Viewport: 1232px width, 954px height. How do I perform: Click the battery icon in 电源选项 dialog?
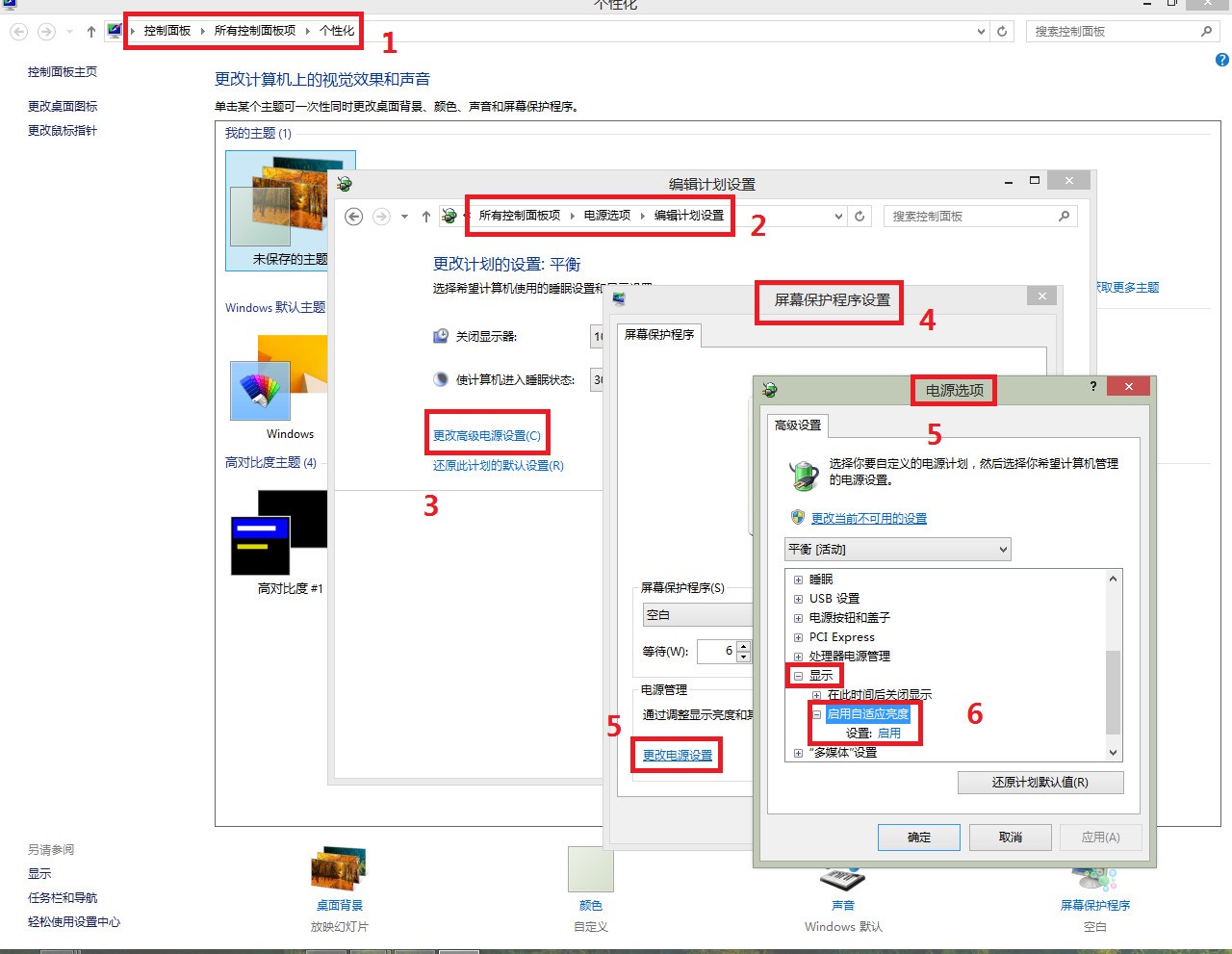(804, 474)
